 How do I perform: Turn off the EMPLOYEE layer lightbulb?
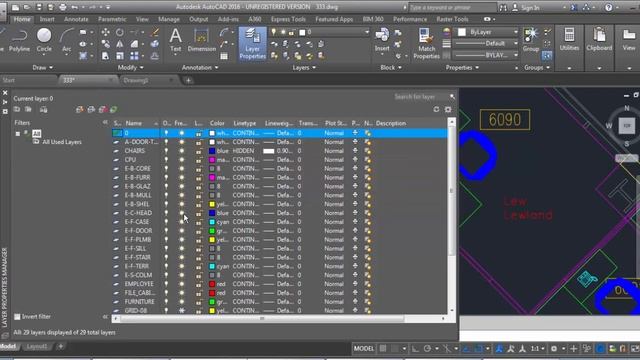click(166, 284)
